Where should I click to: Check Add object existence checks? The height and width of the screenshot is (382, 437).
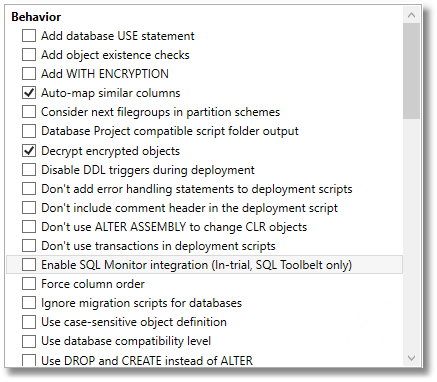coord(29,54)
